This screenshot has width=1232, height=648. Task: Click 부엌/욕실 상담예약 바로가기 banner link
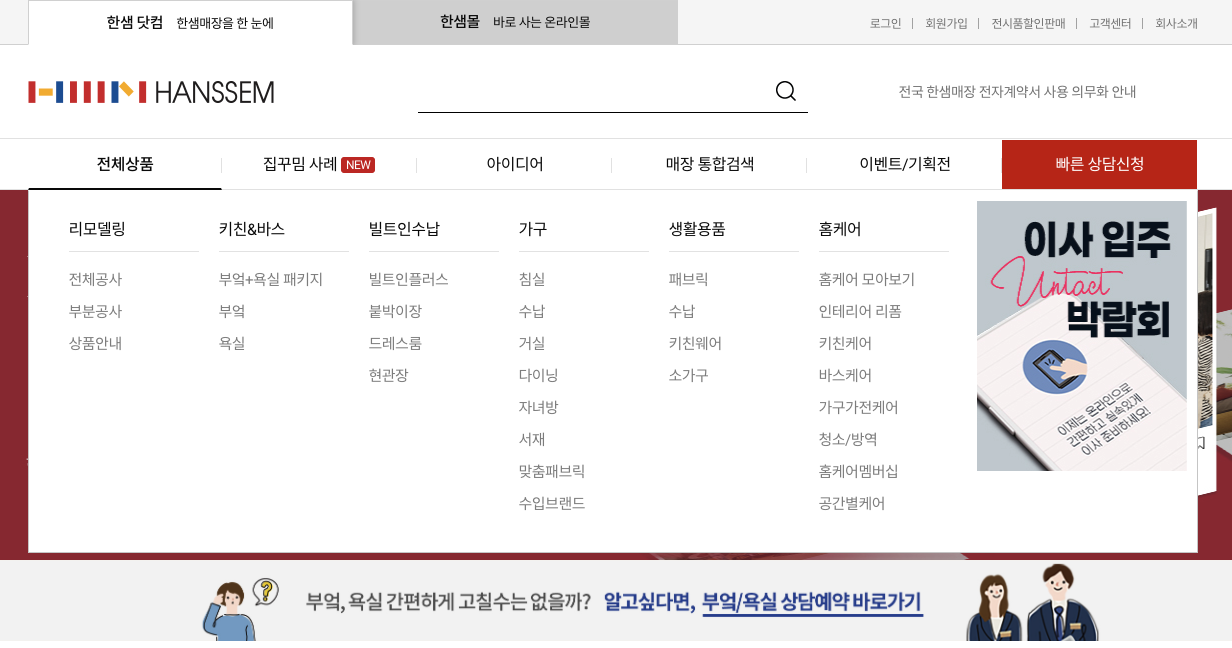coord(812,602)
